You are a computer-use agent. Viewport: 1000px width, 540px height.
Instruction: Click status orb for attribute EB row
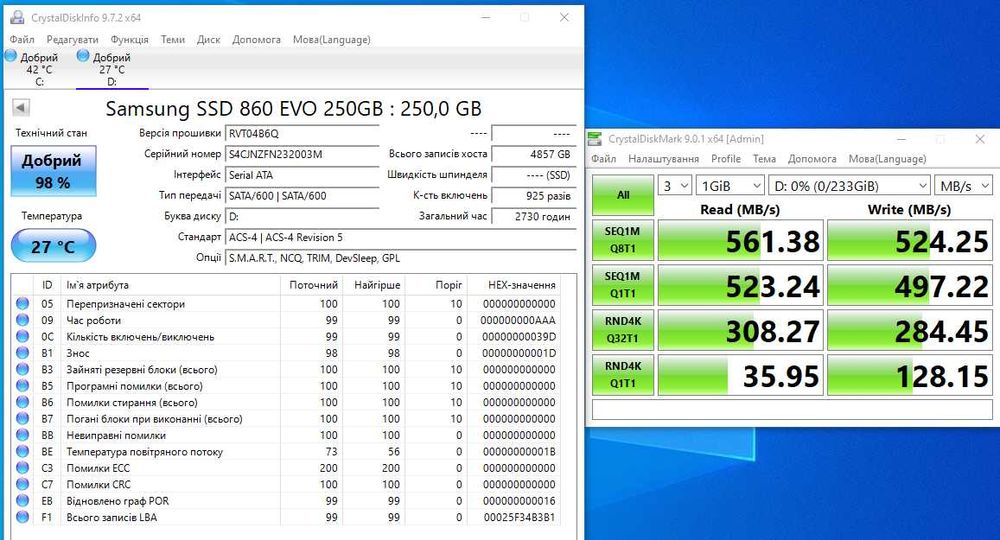[x=23, y=501]
